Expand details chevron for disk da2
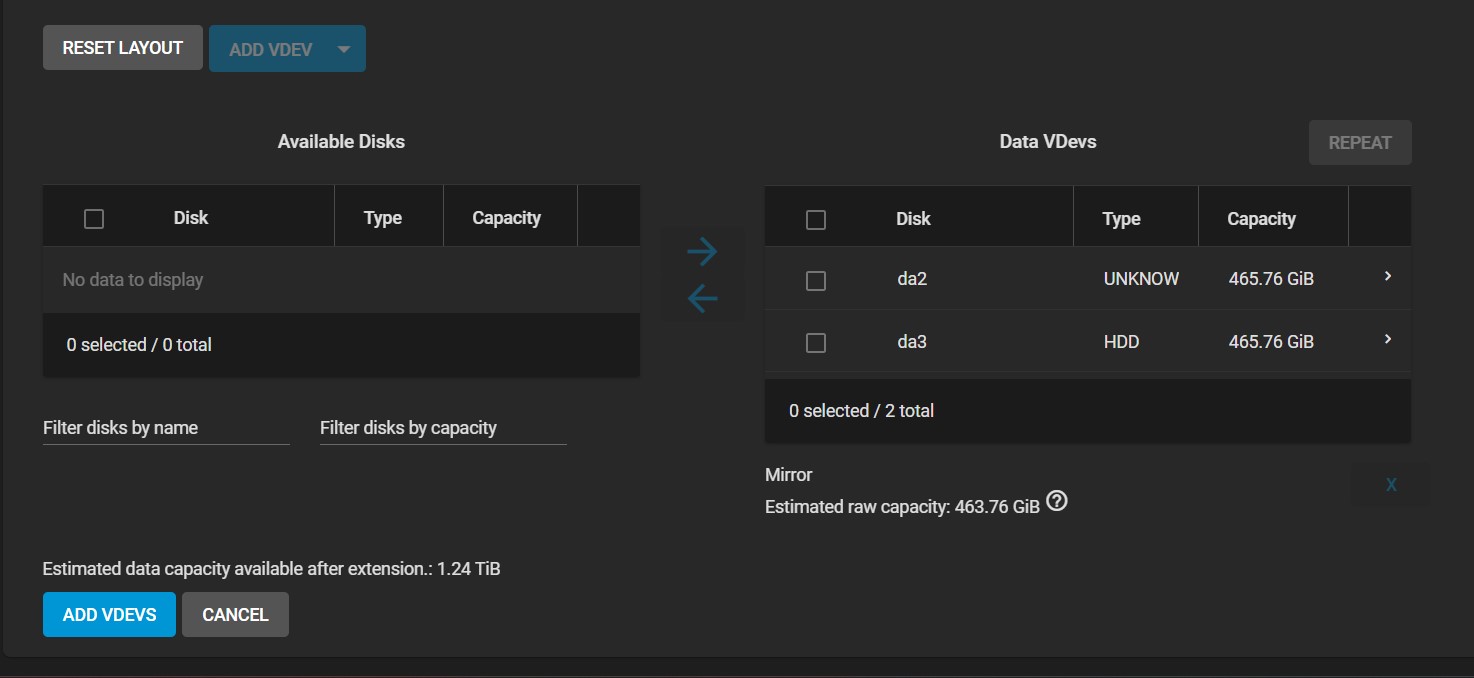The height and width of the screenshot is (678, 1474). point(1388,276)
